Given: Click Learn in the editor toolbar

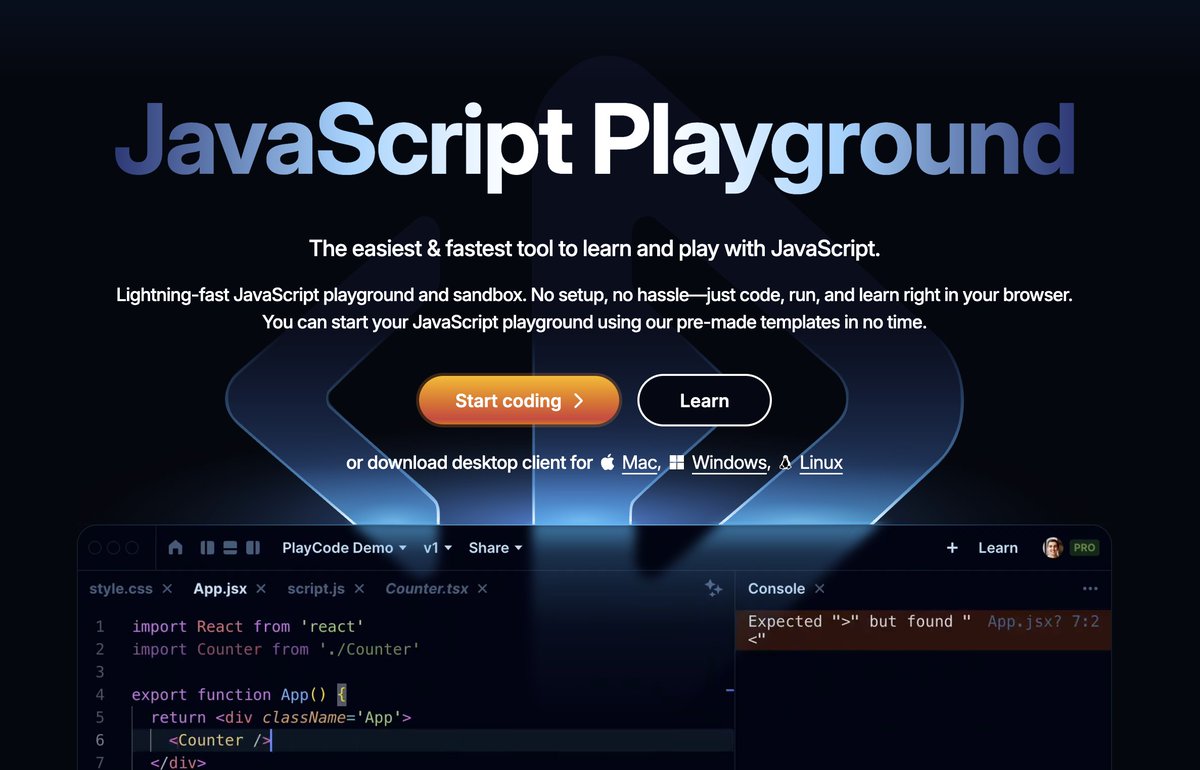Looking at the screenshot, I should (x=998, y=548).
